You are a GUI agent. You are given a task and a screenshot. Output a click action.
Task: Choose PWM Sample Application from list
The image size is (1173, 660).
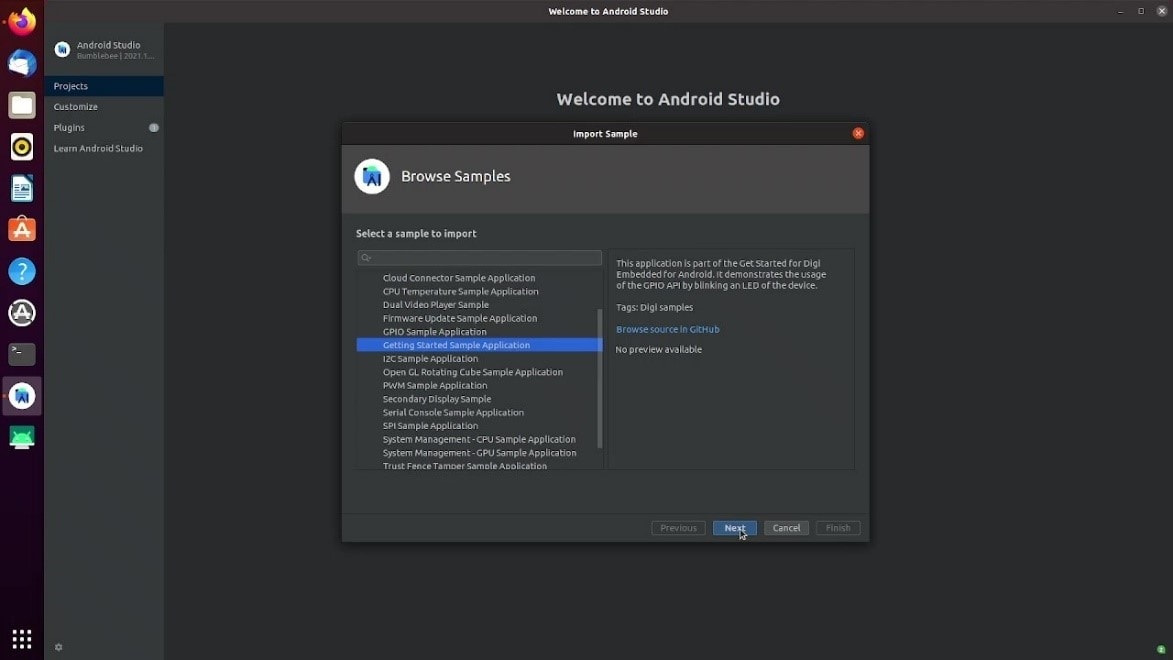(x=434, y=386)
